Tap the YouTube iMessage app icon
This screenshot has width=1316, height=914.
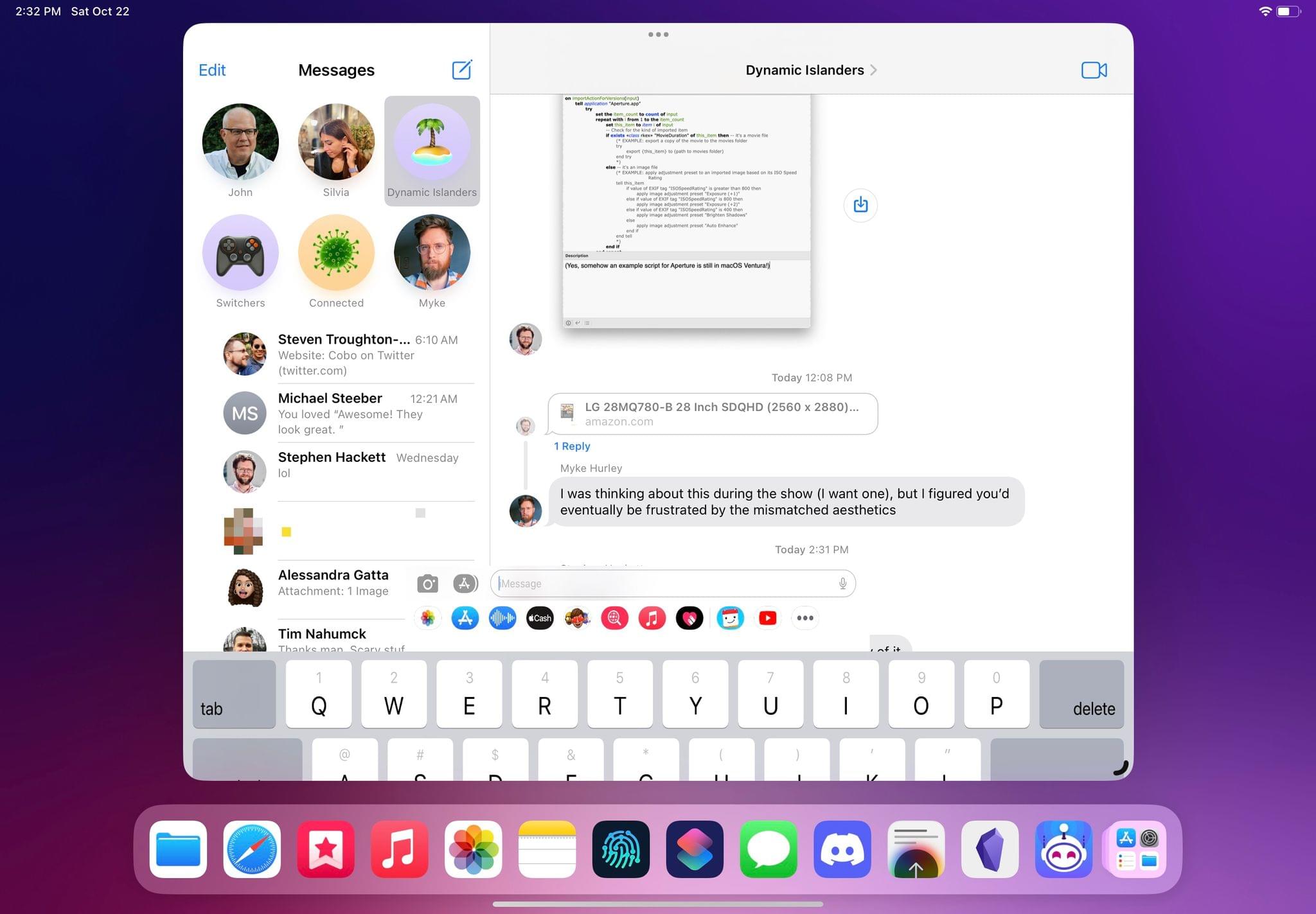(x=767, y=618)
